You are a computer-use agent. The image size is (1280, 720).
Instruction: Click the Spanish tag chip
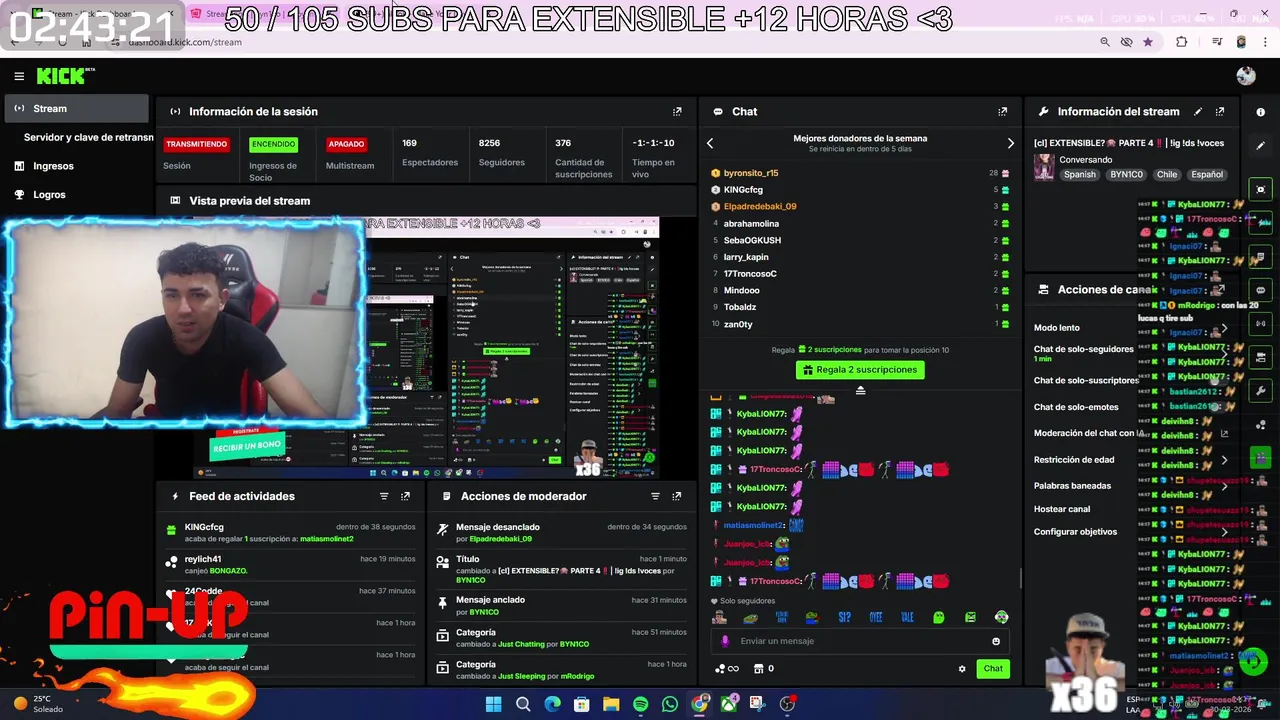click(1080, 174)
